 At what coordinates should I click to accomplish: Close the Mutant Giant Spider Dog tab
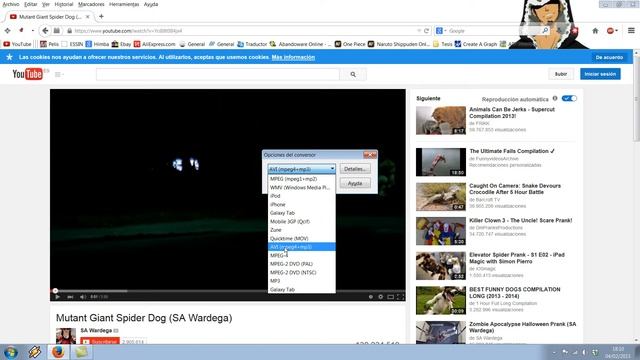pos(88,17)
